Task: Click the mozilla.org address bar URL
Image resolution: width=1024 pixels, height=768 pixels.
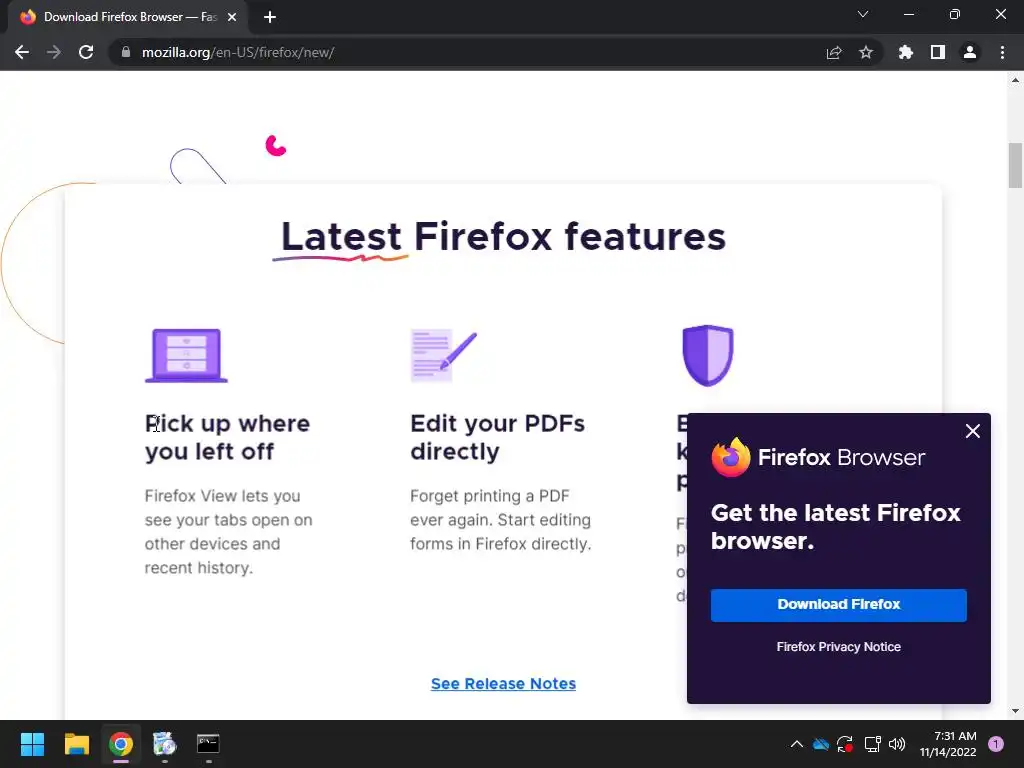Action: (x=238, y=52)
